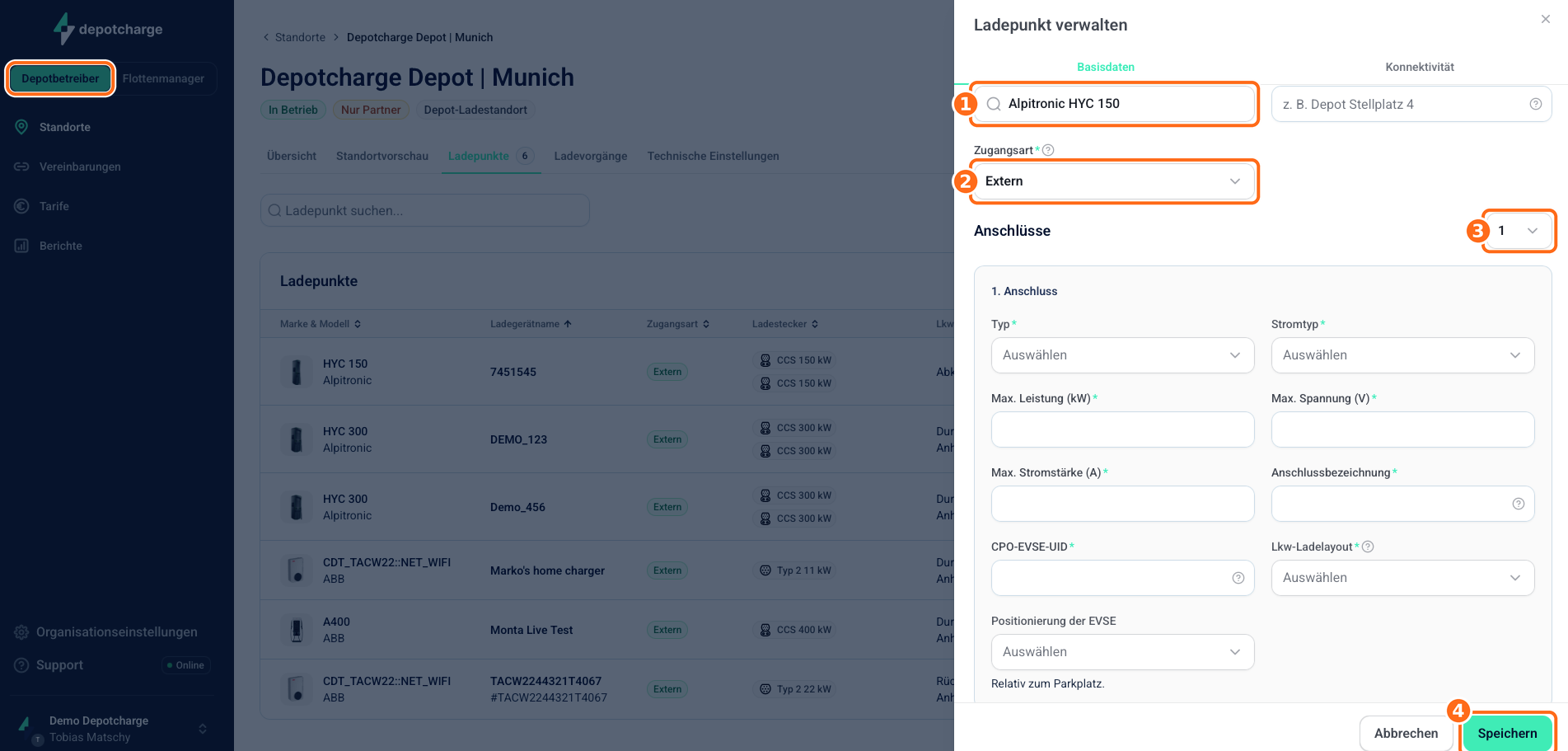This screenshot has width=1568, height=751.
Task: Click the Abbrechen button
Action: (1406, 733)
